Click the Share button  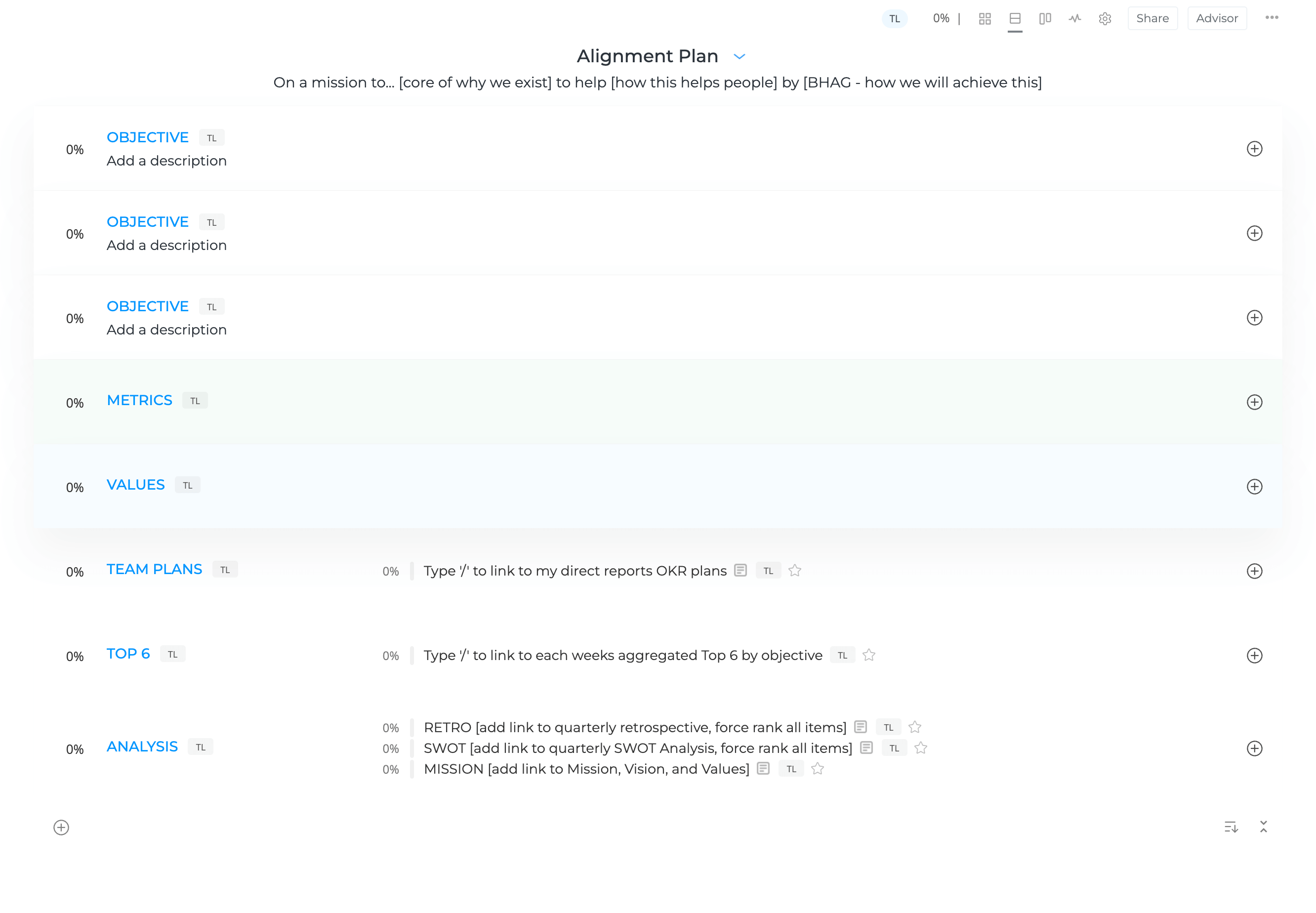[x=1152, y=18]
